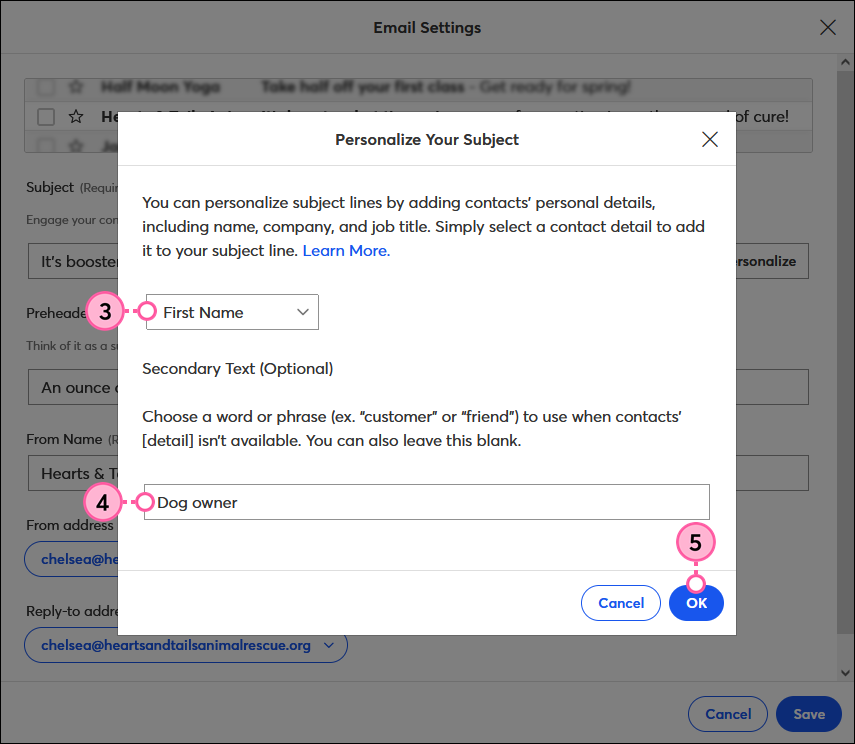This screenshot has height=744, width=855.
Task: Expand the Reply-to address dropdown
Action: tap(329, 646)
